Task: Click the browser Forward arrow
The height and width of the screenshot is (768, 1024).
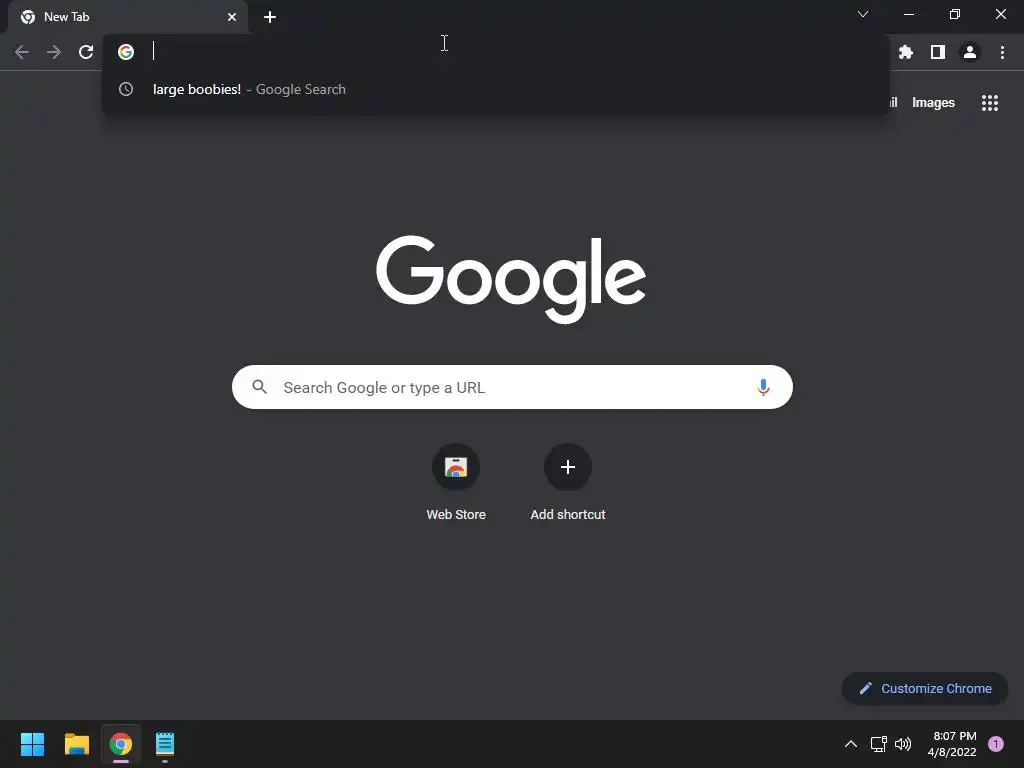Action: [54, 52]
